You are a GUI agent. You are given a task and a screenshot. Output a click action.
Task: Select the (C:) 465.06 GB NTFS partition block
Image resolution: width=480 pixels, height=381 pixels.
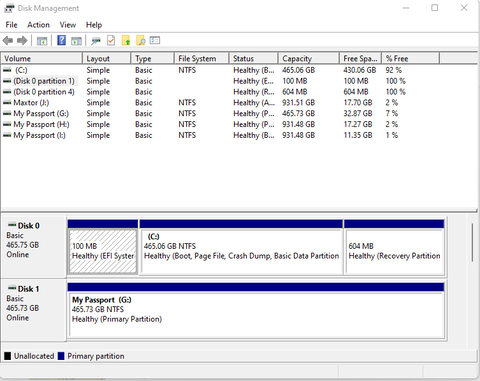pos(241,247)
